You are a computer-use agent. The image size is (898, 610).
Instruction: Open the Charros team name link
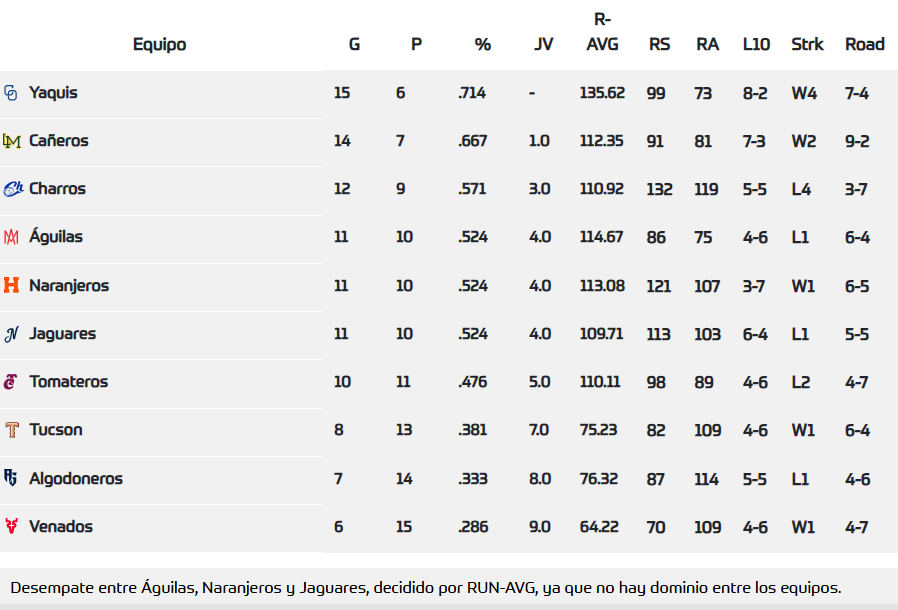click(x=57, y=189)
